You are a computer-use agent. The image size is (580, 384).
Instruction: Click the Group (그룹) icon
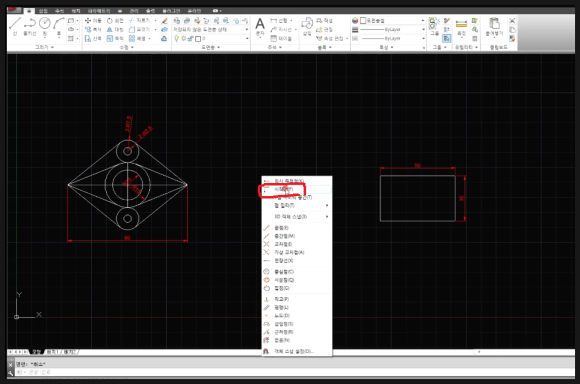(434, 26)
